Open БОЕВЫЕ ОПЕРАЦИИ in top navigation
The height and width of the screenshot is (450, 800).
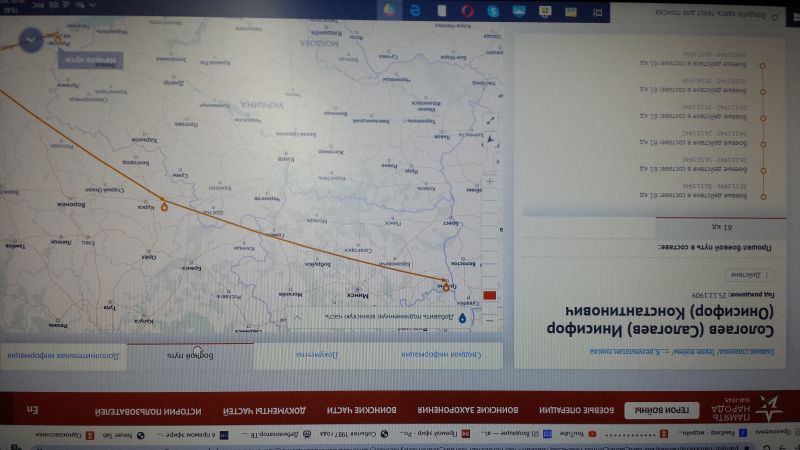(x=577, y=410)
